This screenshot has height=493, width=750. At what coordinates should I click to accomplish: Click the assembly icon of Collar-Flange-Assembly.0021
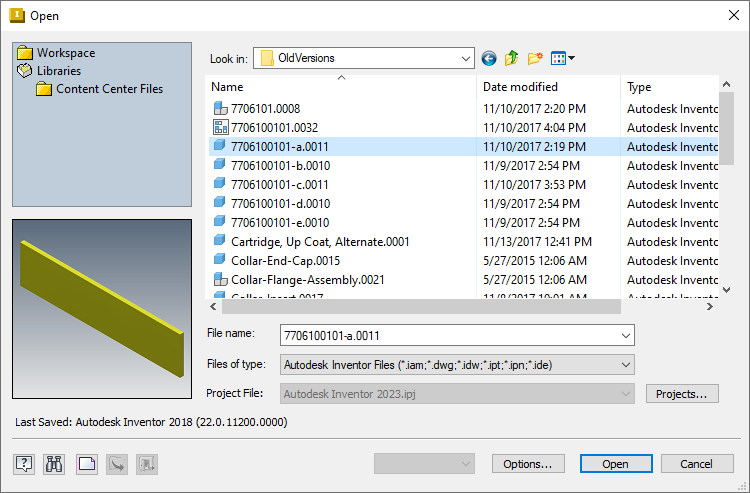pos(220,279)
